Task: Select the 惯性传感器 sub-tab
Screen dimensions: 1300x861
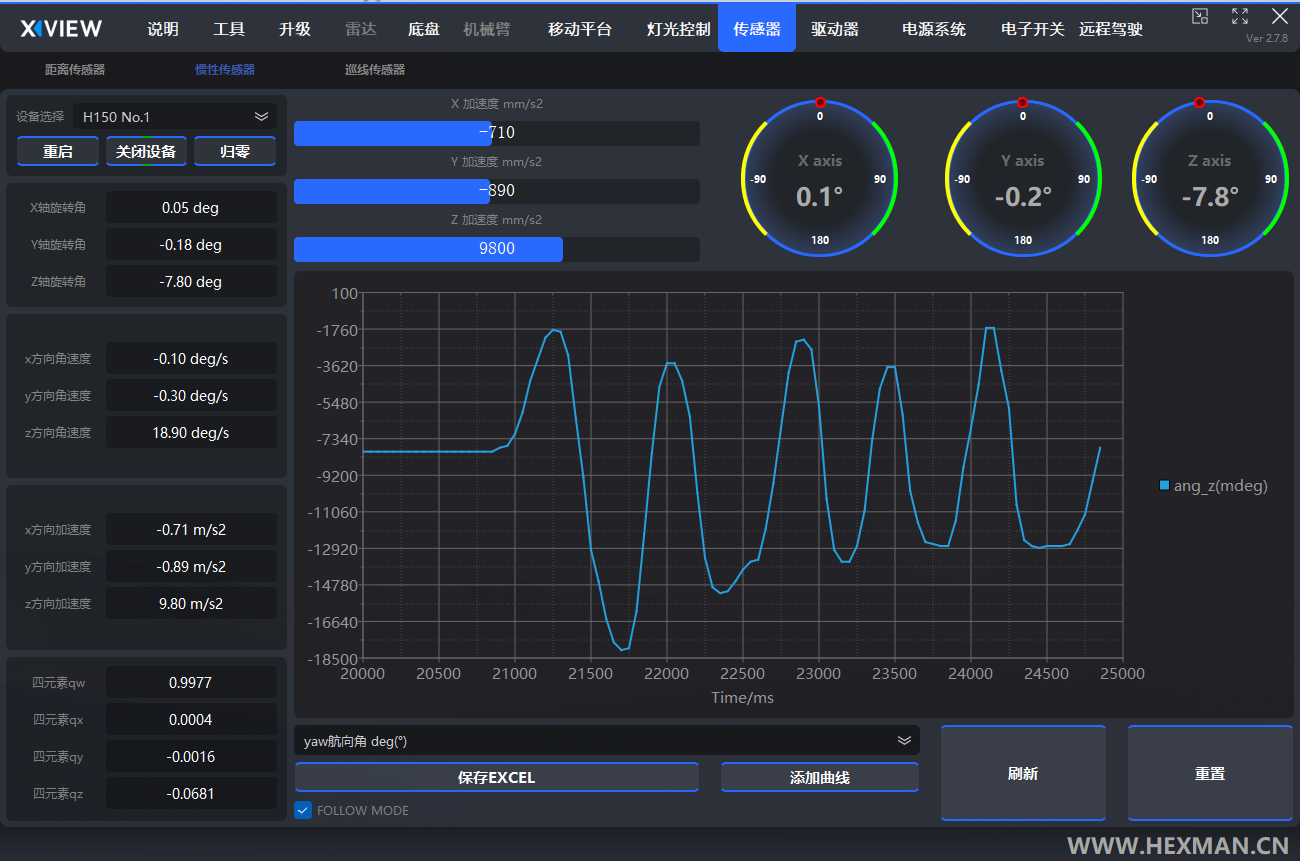Action: [x=225, y=70]
